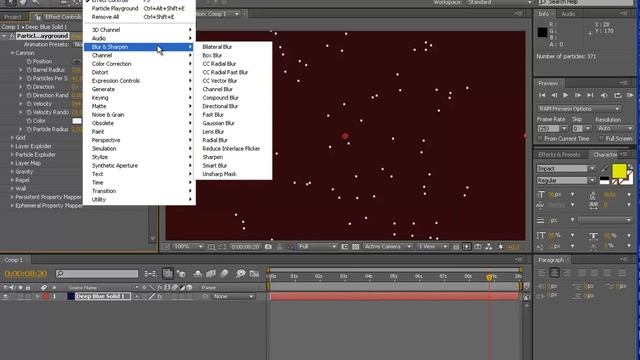
Task: Switch to the Audio panel tab
Action: (x=568, y=14)
